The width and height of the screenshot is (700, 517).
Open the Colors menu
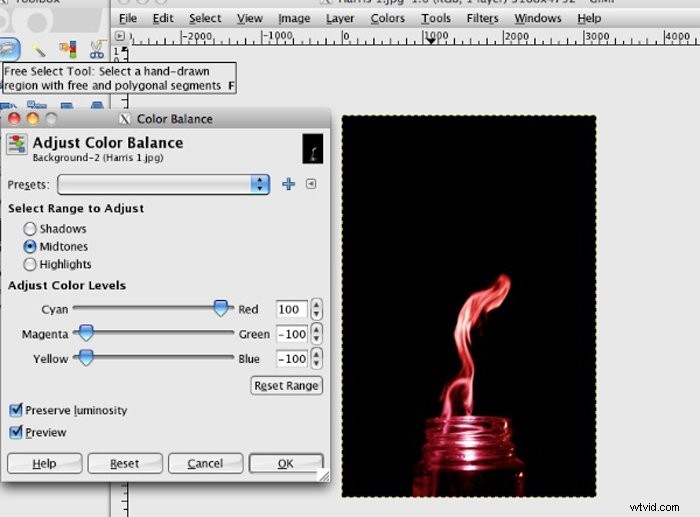tap(387, 18)
